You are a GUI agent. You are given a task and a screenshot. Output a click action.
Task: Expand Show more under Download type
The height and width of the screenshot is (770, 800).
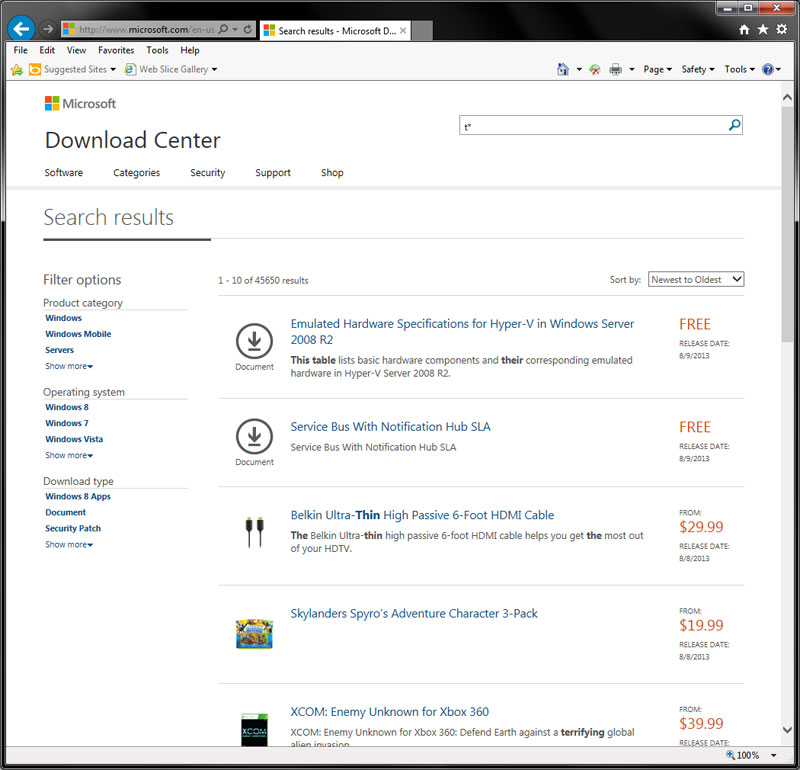(69, 544)
